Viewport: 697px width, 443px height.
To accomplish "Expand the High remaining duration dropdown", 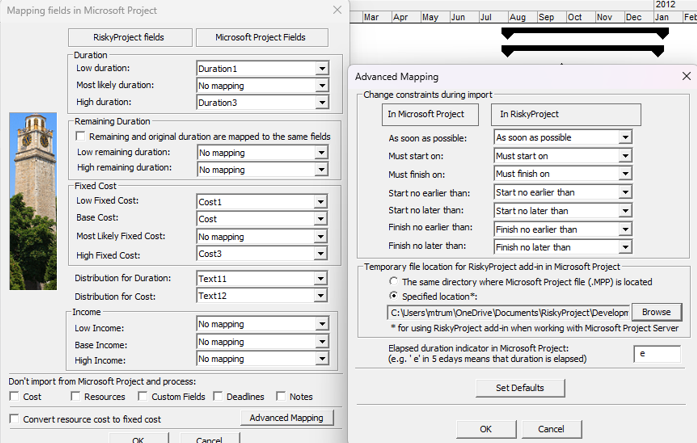I will (x=262, y=169).
